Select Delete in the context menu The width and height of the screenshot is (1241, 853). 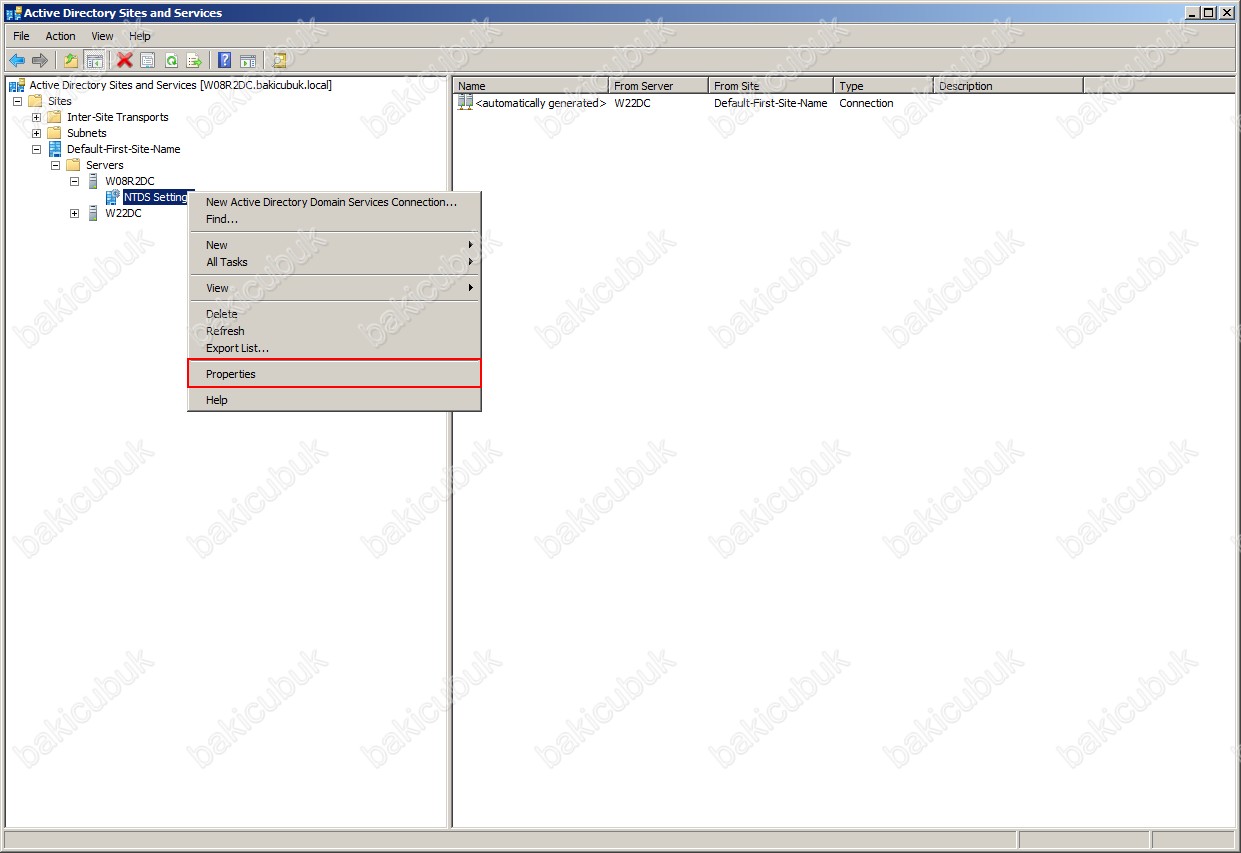tap(335, 314)
